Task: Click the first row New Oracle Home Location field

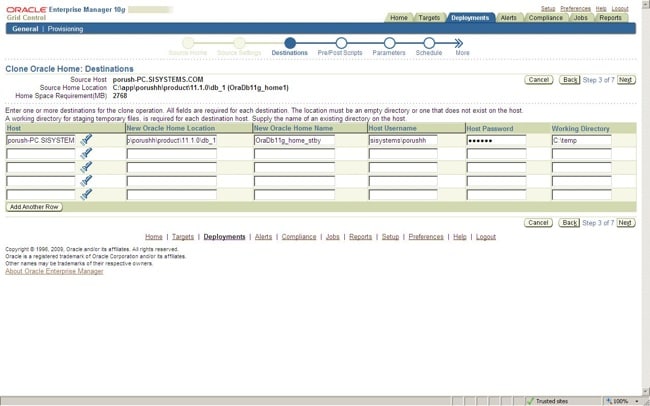Action: point(172,140)
